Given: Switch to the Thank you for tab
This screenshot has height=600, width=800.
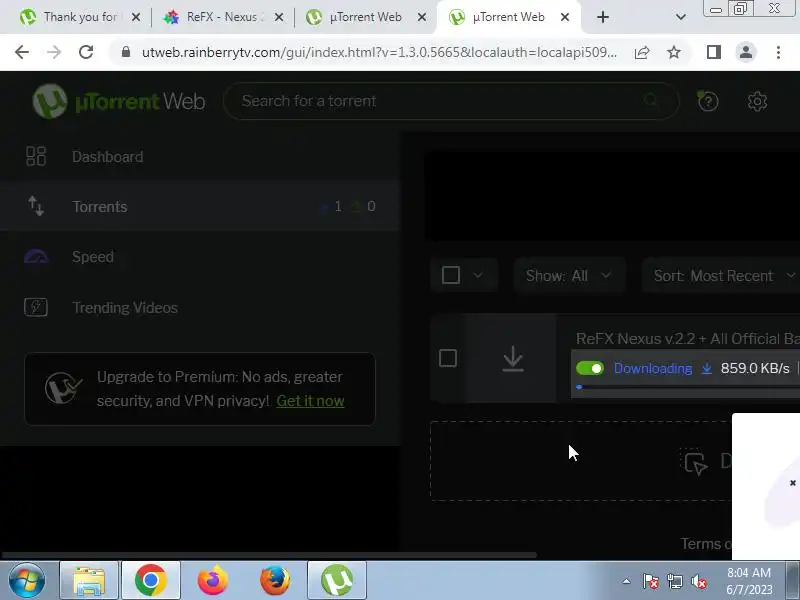Looking at the screenshot, I should pos(79,17).
